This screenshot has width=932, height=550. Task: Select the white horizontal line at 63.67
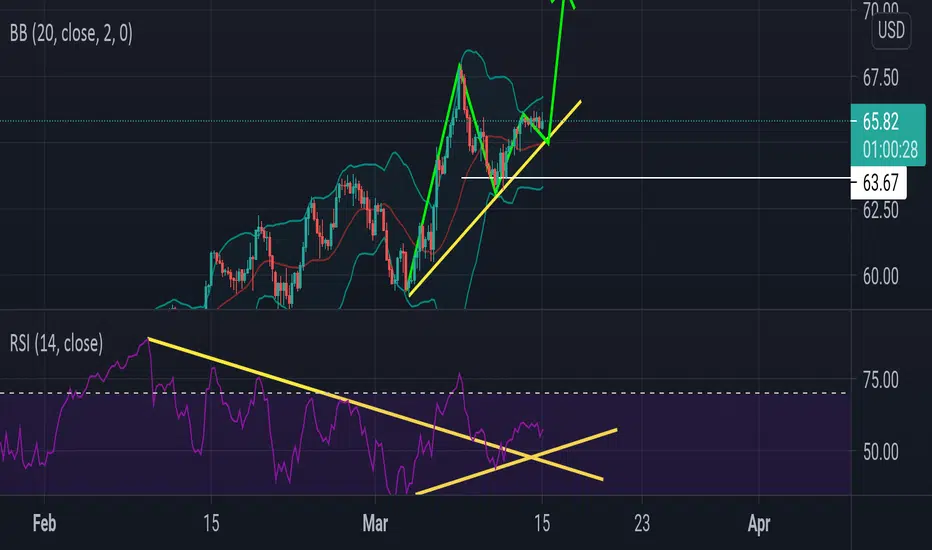656,178
